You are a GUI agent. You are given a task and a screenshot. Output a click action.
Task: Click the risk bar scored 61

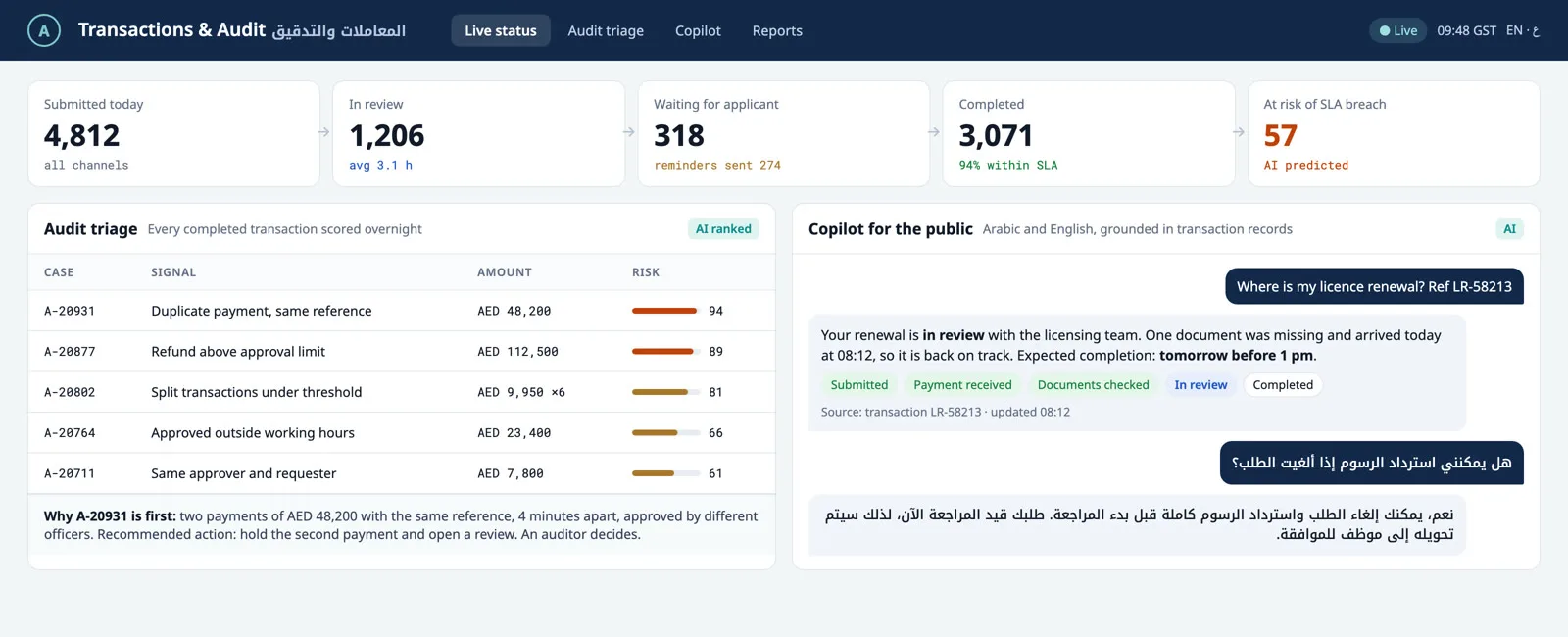666,473
